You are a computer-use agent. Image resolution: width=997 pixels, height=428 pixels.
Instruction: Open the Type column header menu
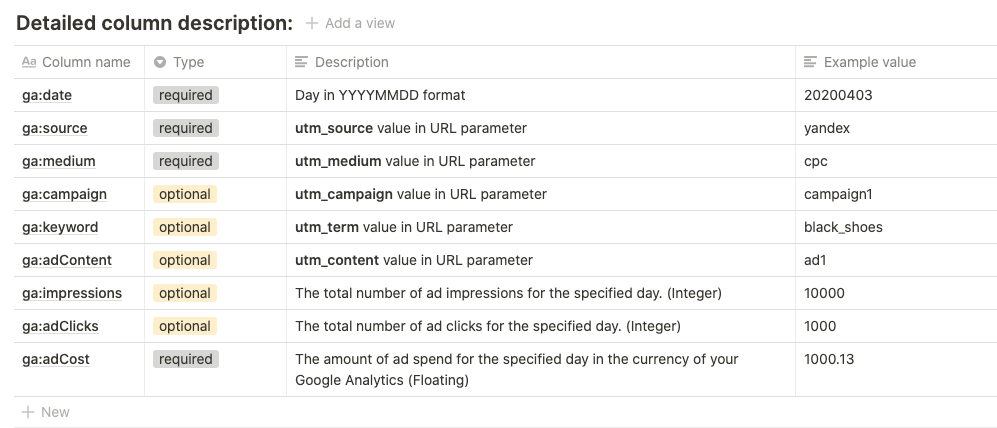coord(216,62)
